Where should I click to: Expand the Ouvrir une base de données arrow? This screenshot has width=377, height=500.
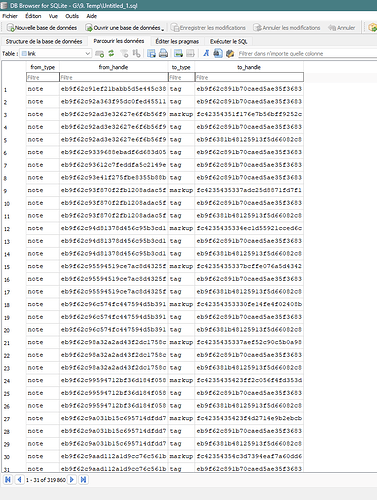pos(163,28)
